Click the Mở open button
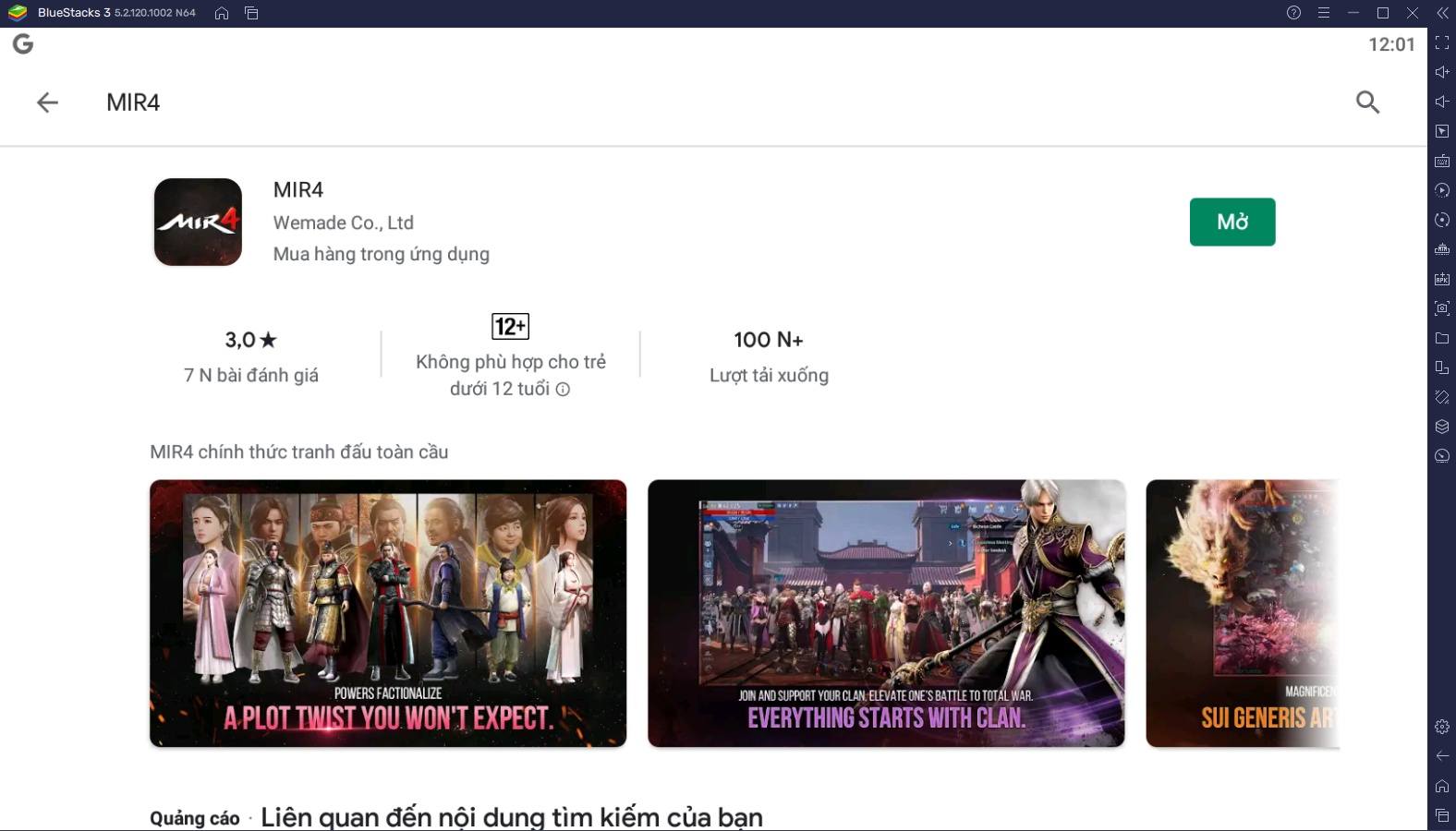The image size is (1456, 831). coord(1232,222)
